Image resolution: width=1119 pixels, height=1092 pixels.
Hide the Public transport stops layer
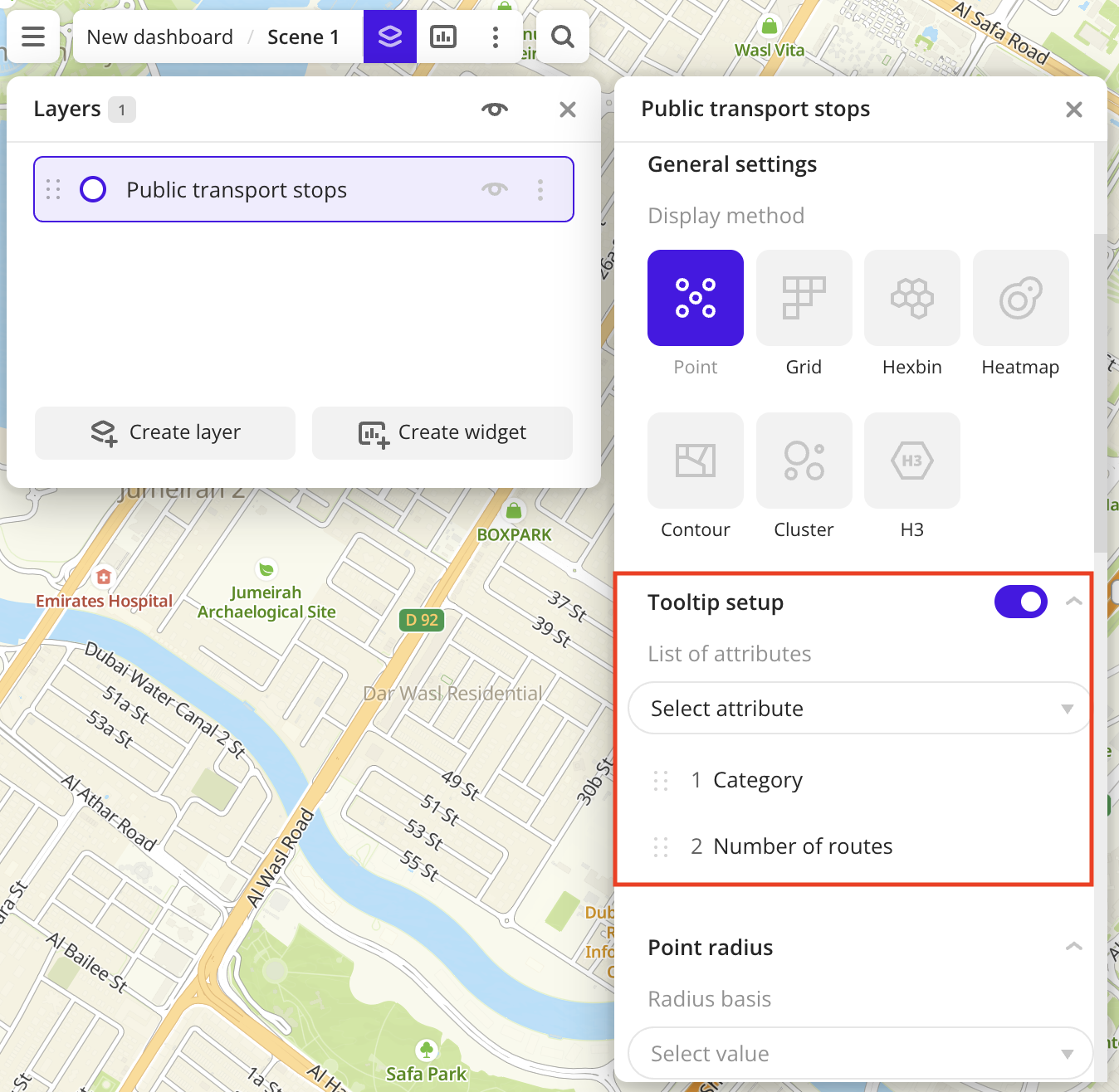pyautogui.click(x=494, y=189)
